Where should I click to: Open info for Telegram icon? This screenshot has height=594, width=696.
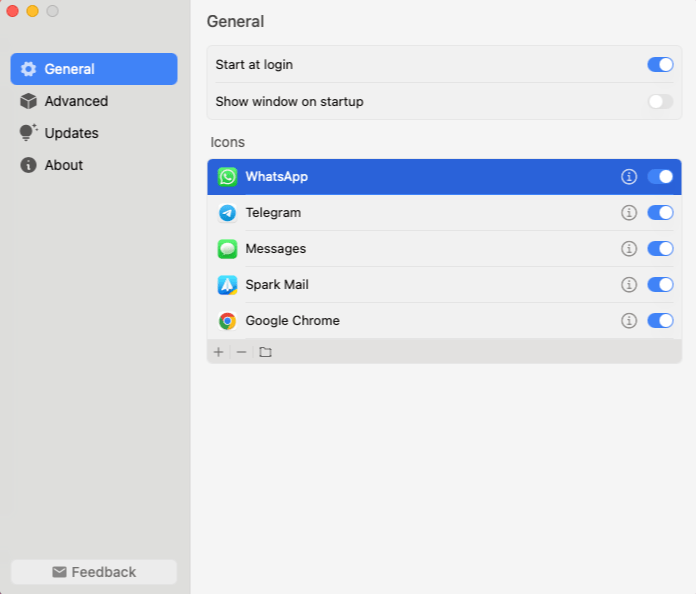point(629,213)
